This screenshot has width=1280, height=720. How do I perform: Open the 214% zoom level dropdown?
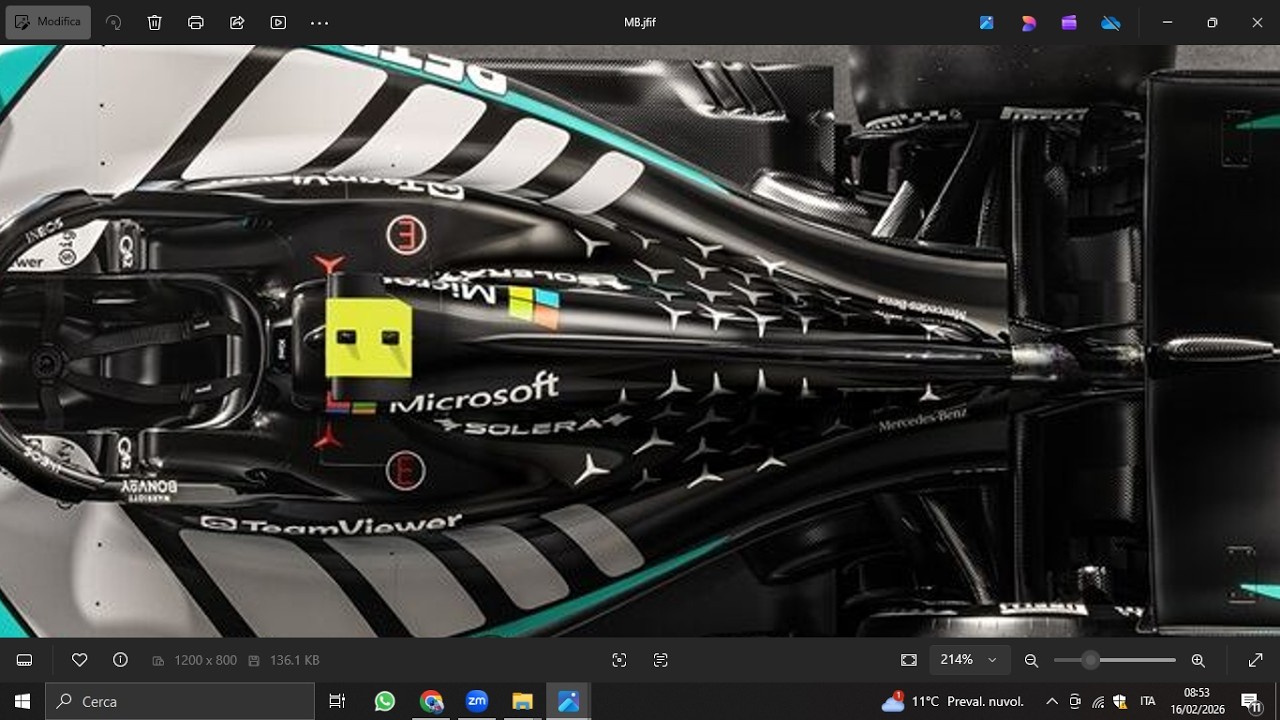(968, 660)
